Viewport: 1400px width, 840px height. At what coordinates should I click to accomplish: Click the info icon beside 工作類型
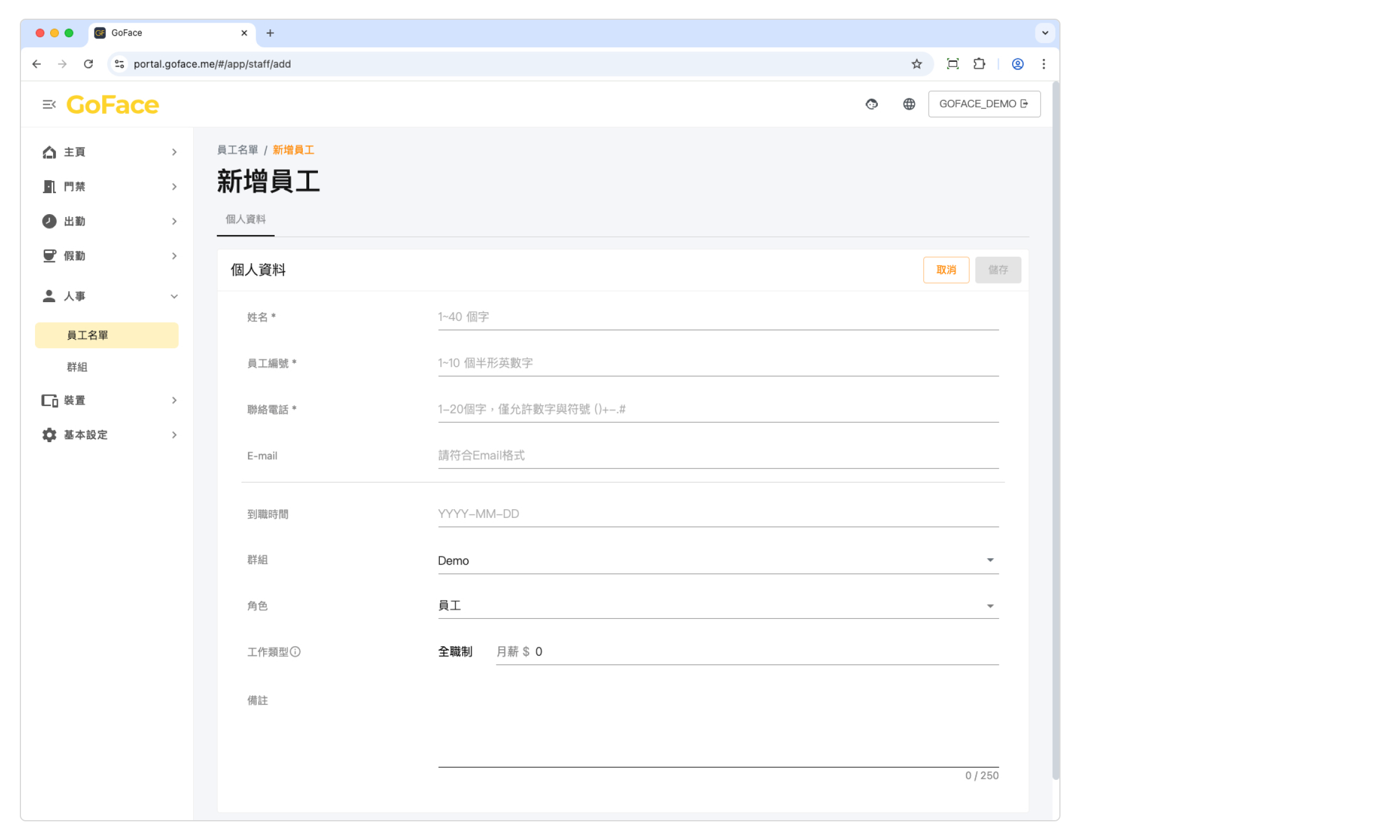point(296,652)
